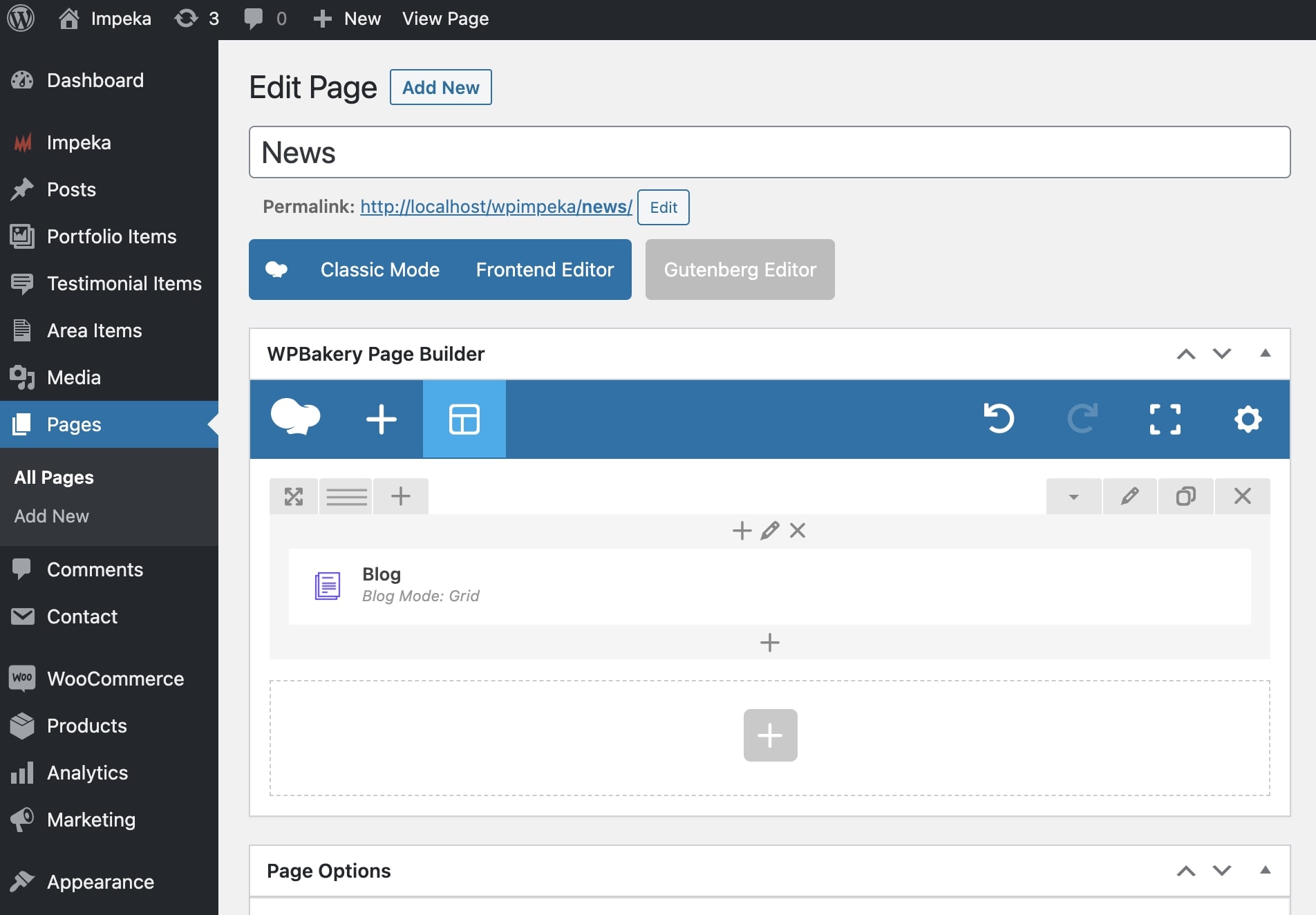
Task: Toggle the row collapse arrow
Action: click(1073, 496)
